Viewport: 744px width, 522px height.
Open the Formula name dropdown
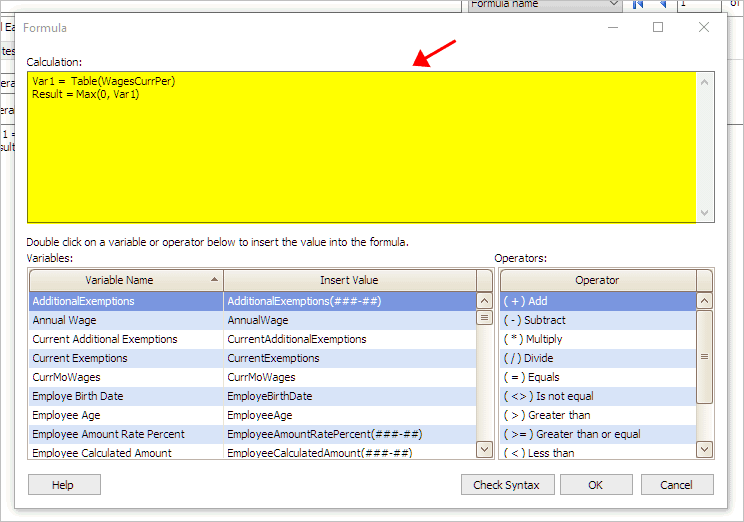pyautogui.click(x=613, y=5)
